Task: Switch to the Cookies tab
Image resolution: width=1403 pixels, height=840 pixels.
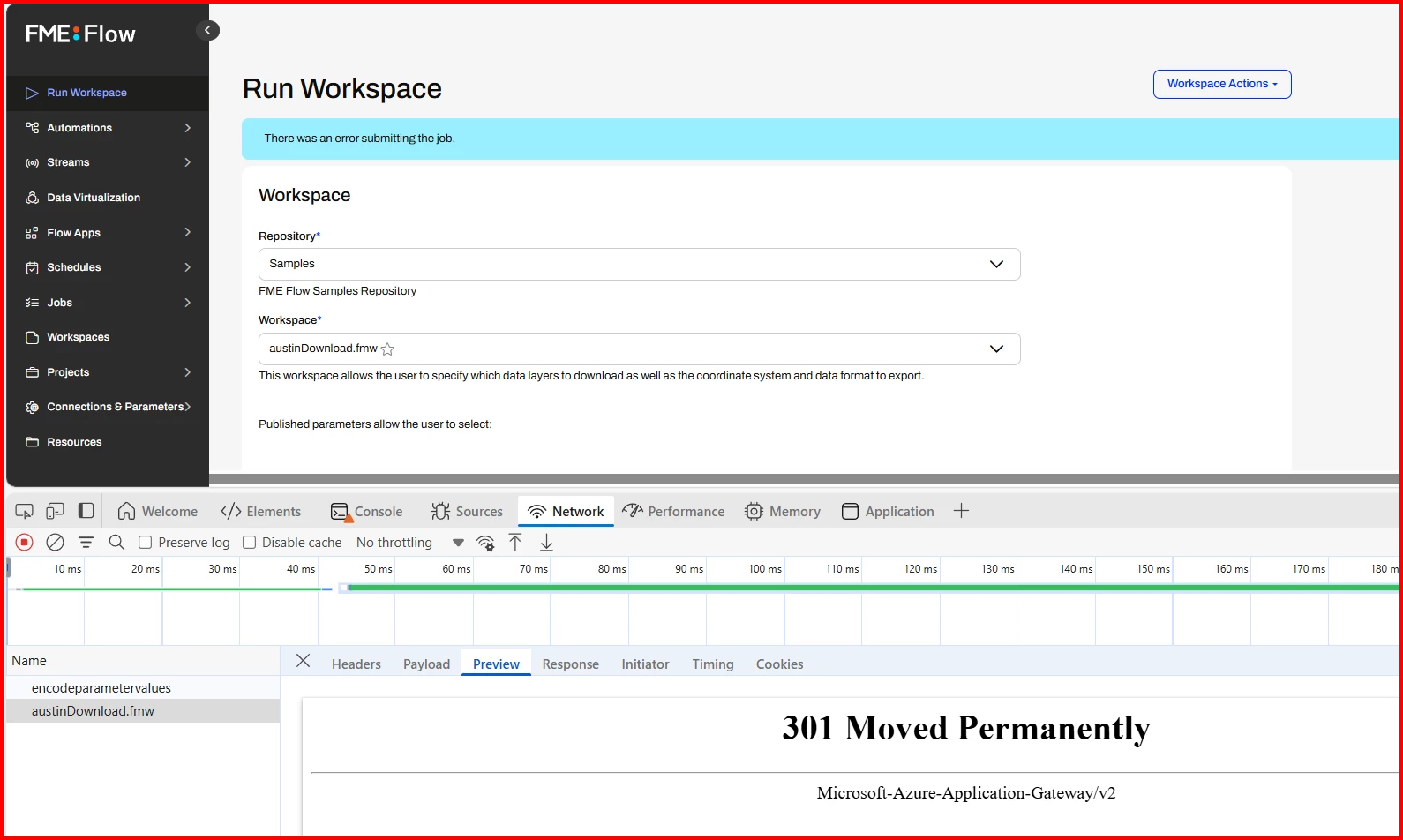Action: click(779, 664)
